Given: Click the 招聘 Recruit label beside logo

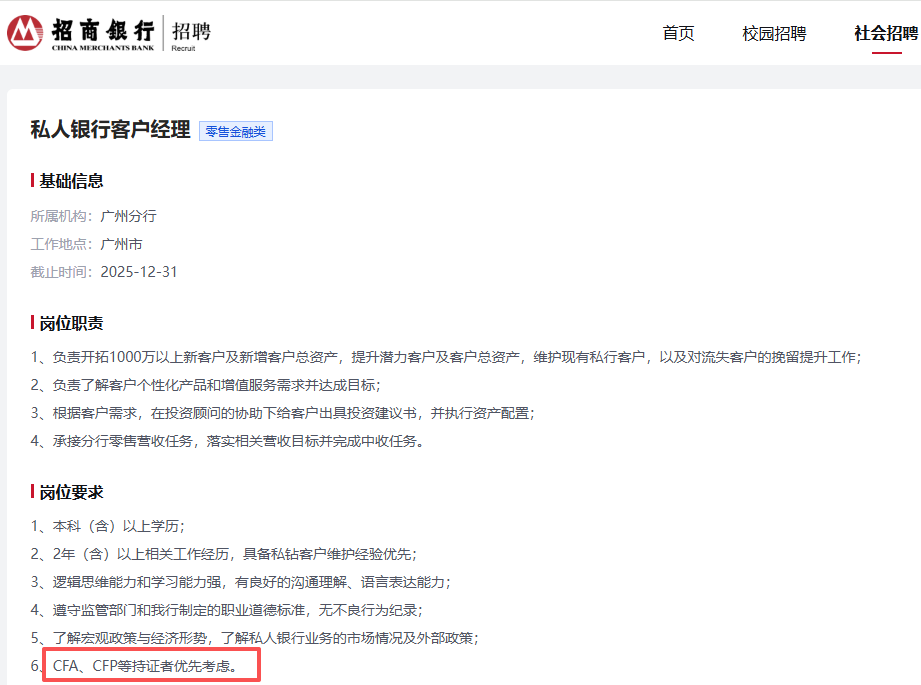Looking at the screenshot, I should (x=191, y=33).
